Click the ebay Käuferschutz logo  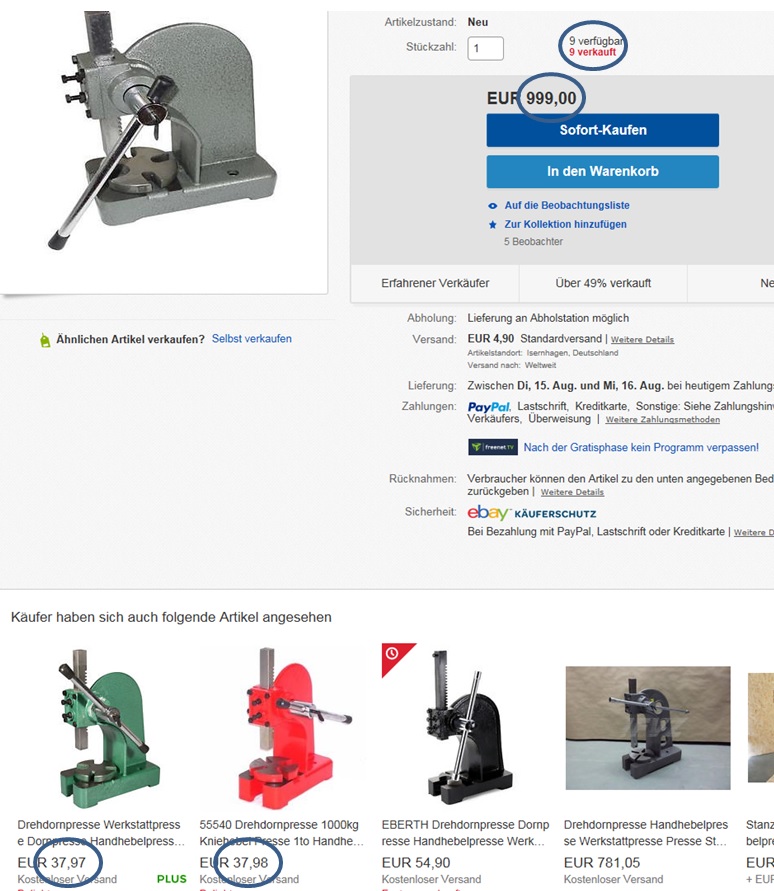pyautogui.click(x=532, y=513)
